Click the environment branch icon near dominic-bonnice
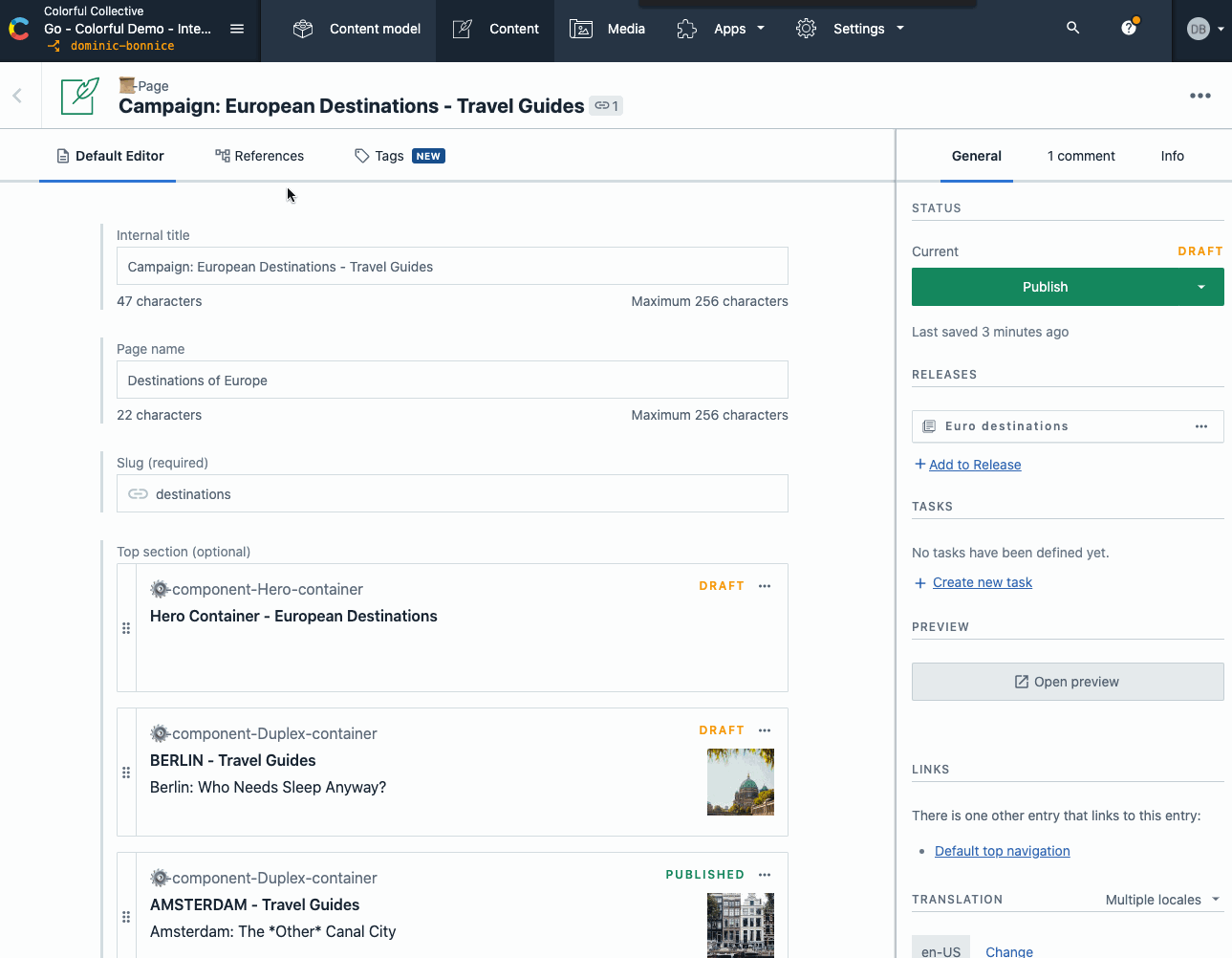1232x958 pixels. 54,46
